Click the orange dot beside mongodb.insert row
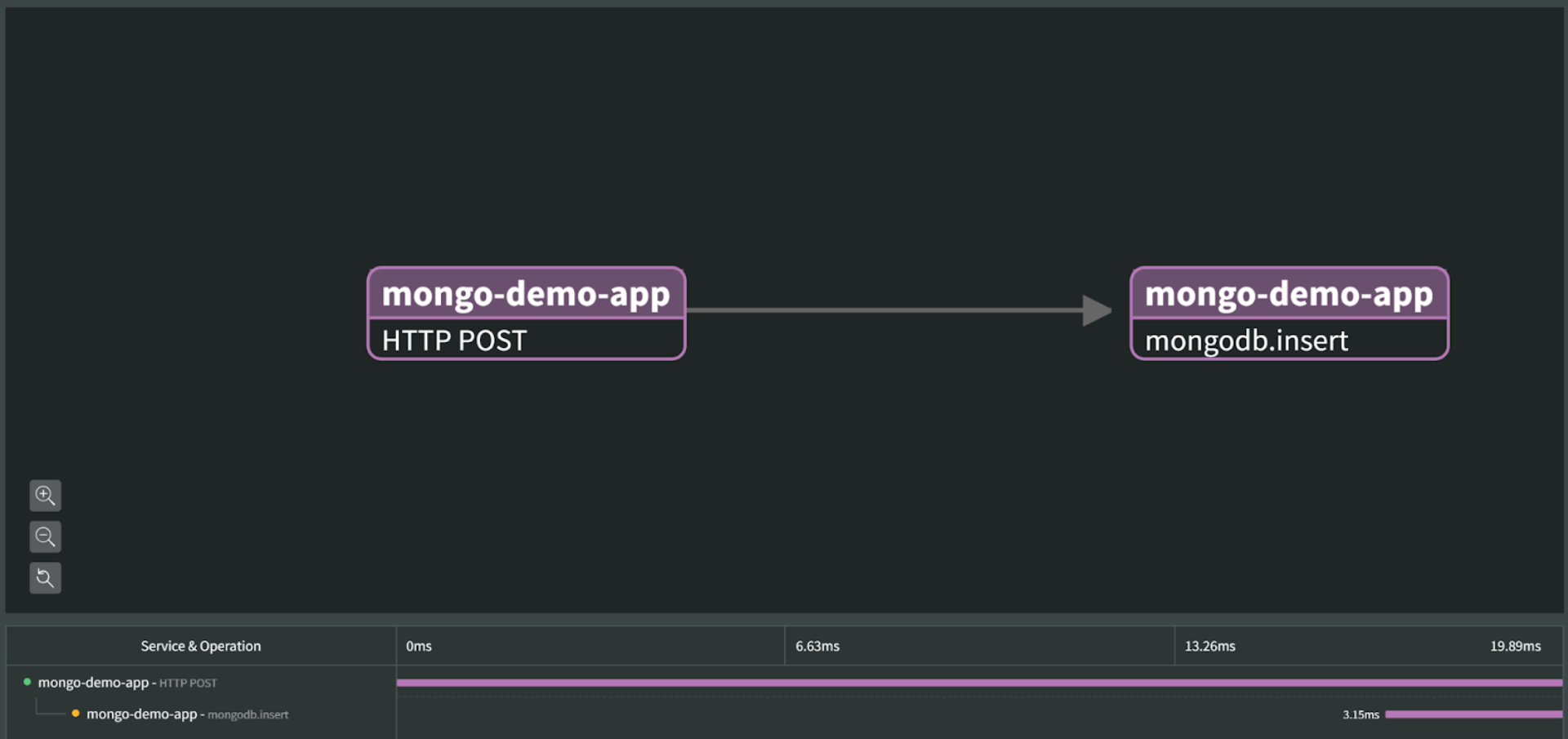 pos(75,714)
